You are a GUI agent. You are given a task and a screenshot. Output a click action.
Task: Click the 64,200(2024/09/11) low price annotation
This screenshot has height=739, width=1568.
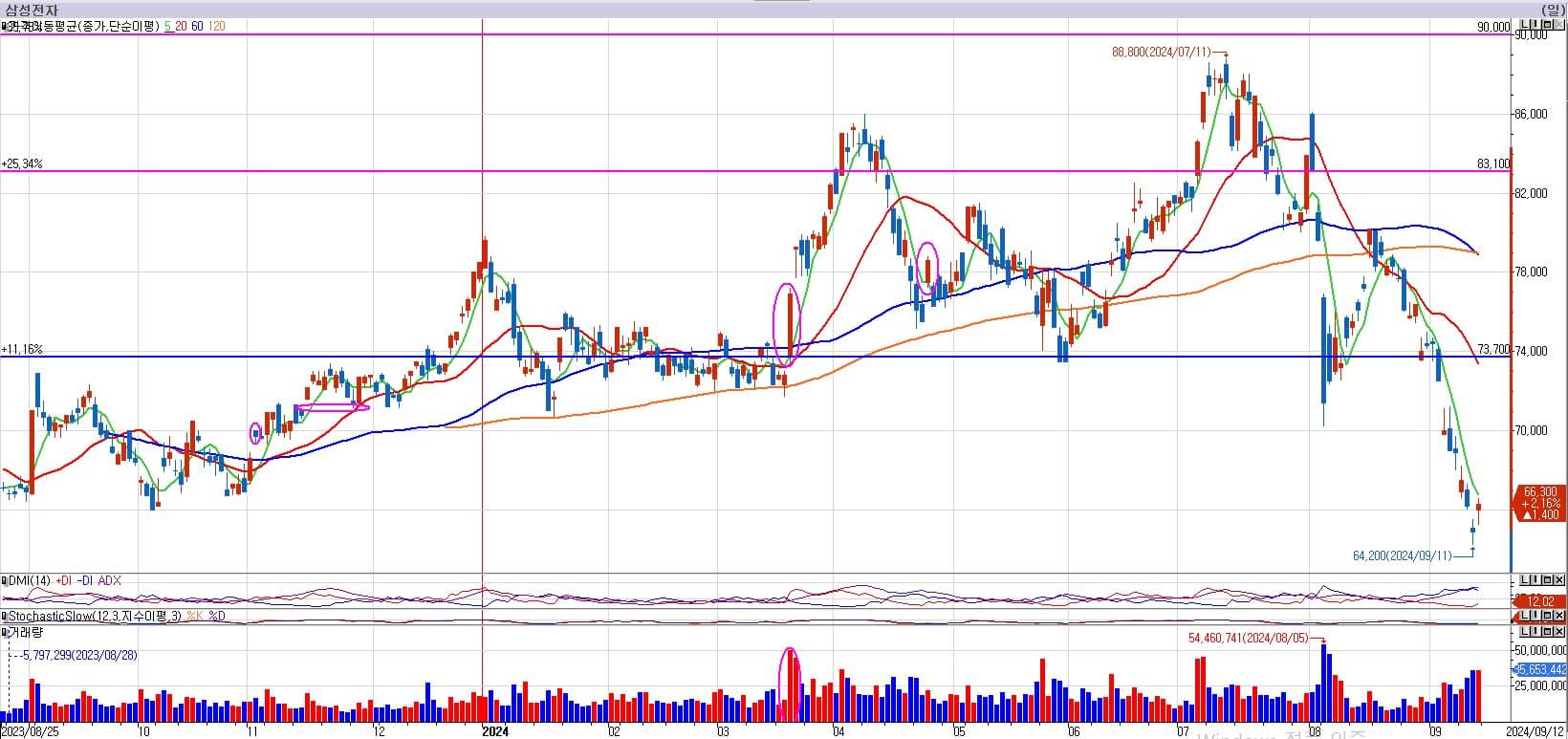coord(1403,555)
